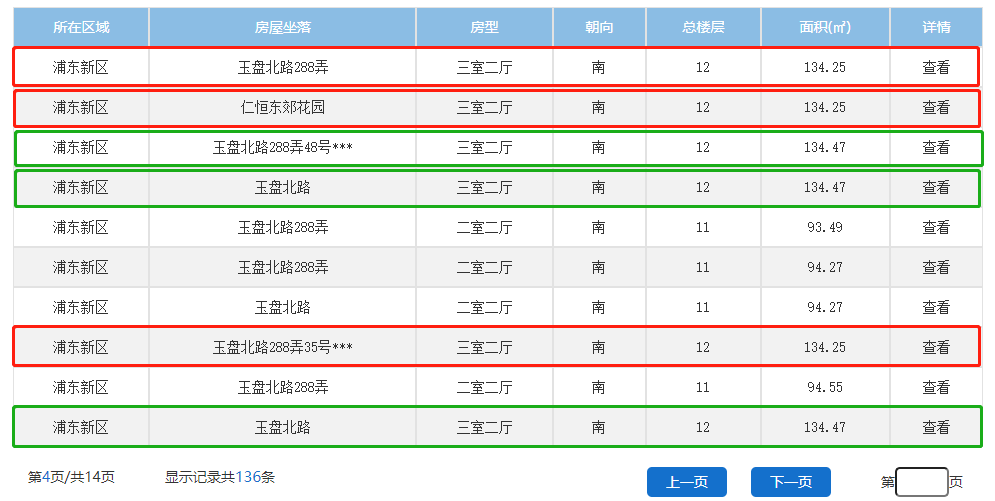The image size is (995, 501).
Task: Select floor count 11 in 93.49 row
Action: (702, 227)
